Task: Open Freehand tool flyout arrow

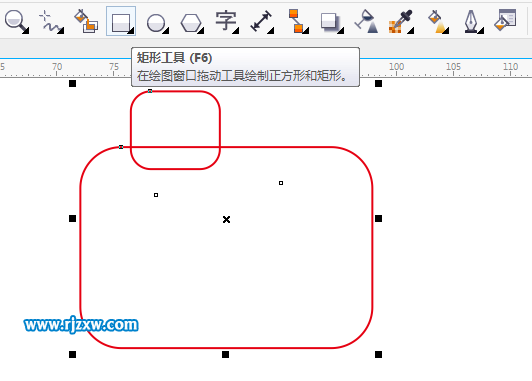Action: click(x=61, y=31)
